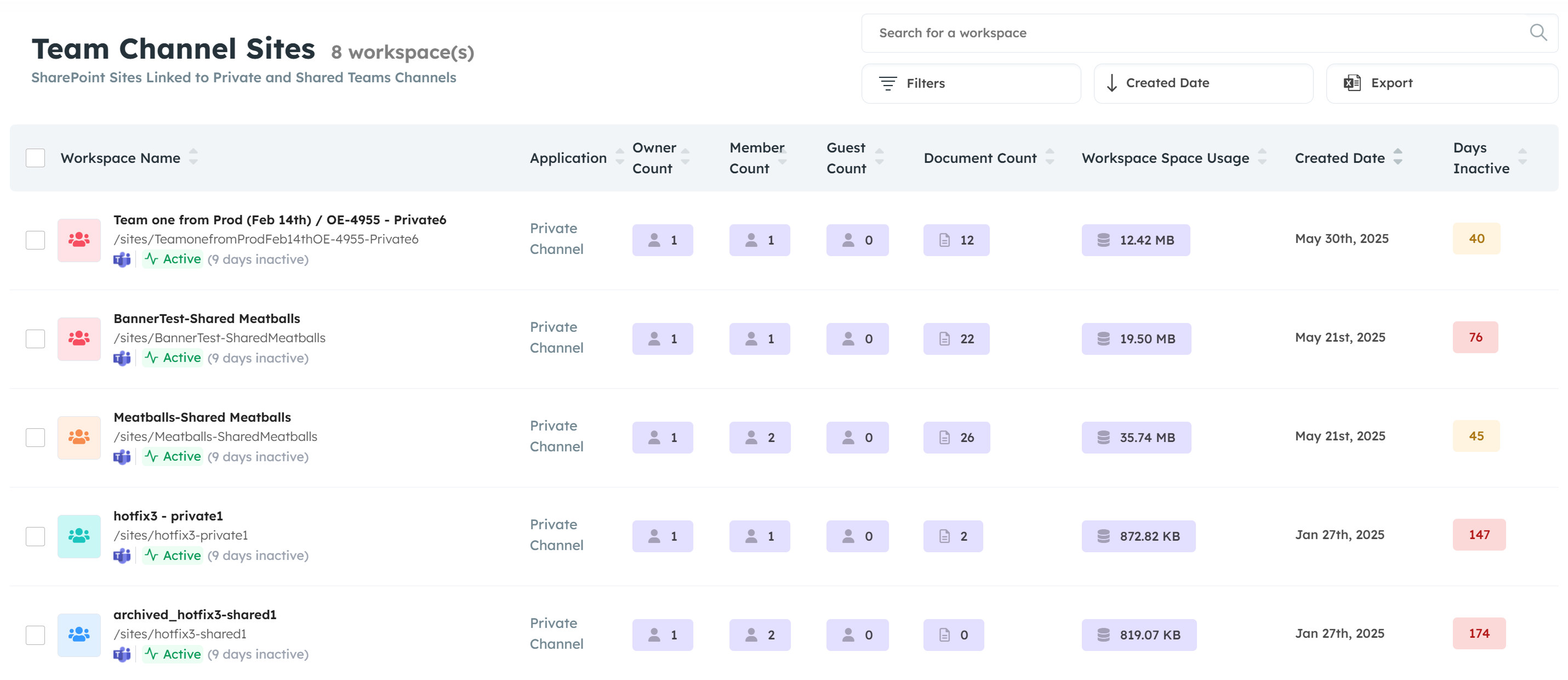Click Teams icon under Meatballs-Shared Meatballs
This screenshot has width=1568, height=680.
tap(122, 457)
